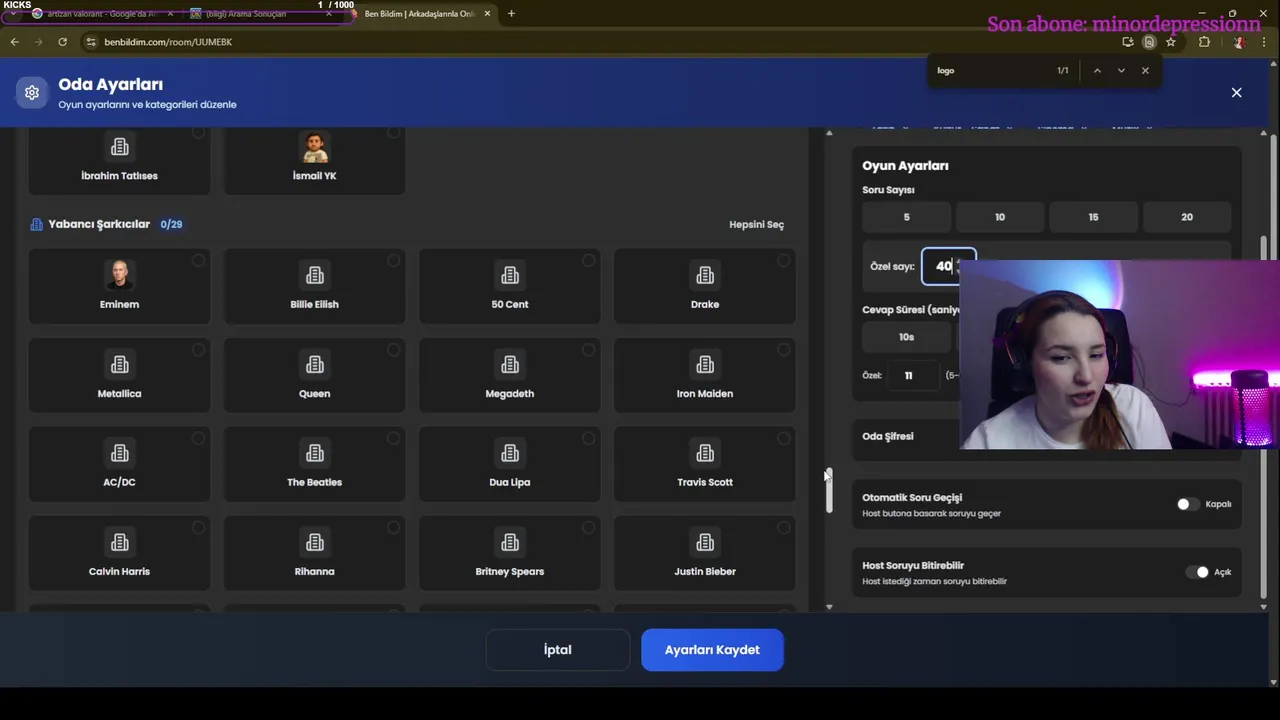Click the İptal button
This screenshot has height=720, width=1280.
click(557, 650)
